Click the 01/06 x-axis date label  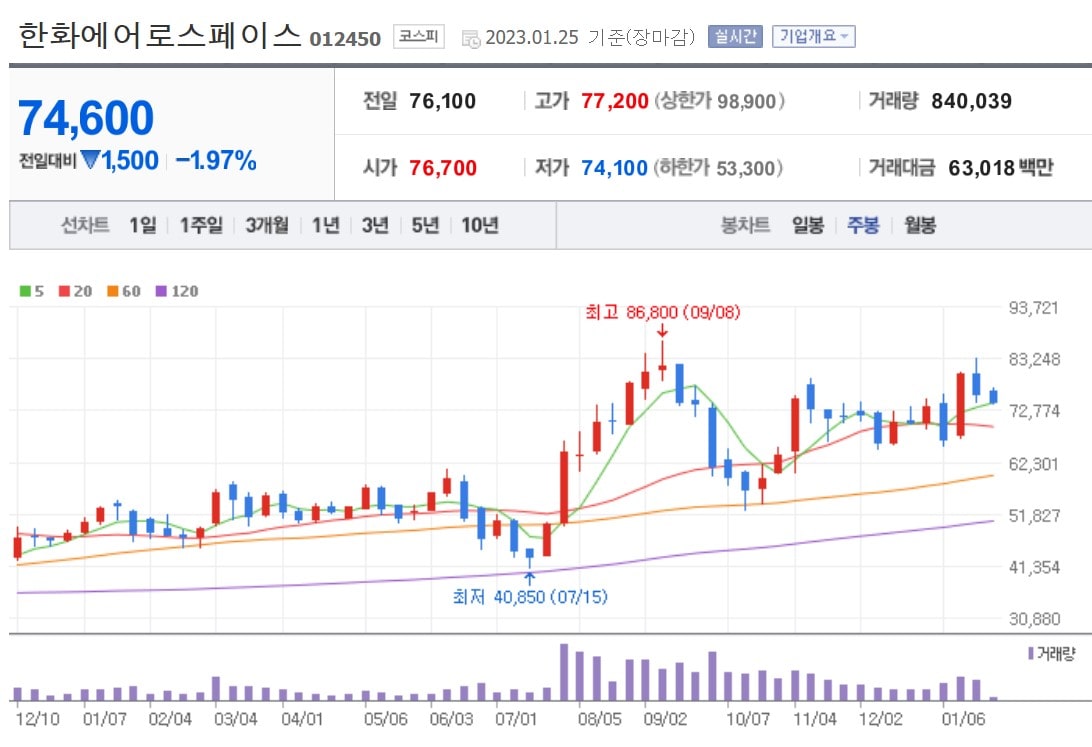[x=964, y=718]
